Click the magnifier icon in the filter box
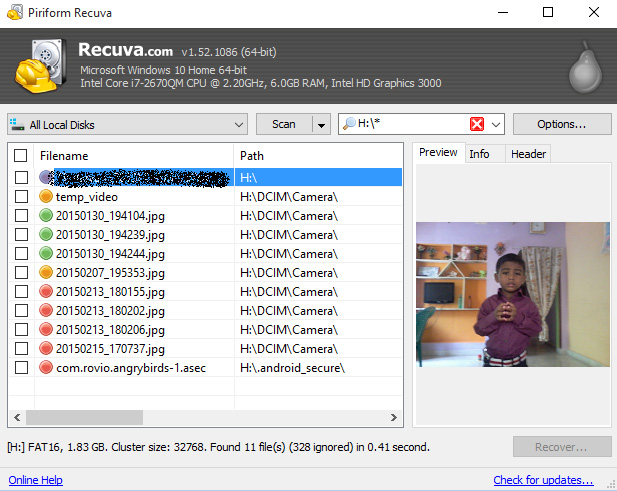Screen dimensions: 617x491 (x=349, y=124)
